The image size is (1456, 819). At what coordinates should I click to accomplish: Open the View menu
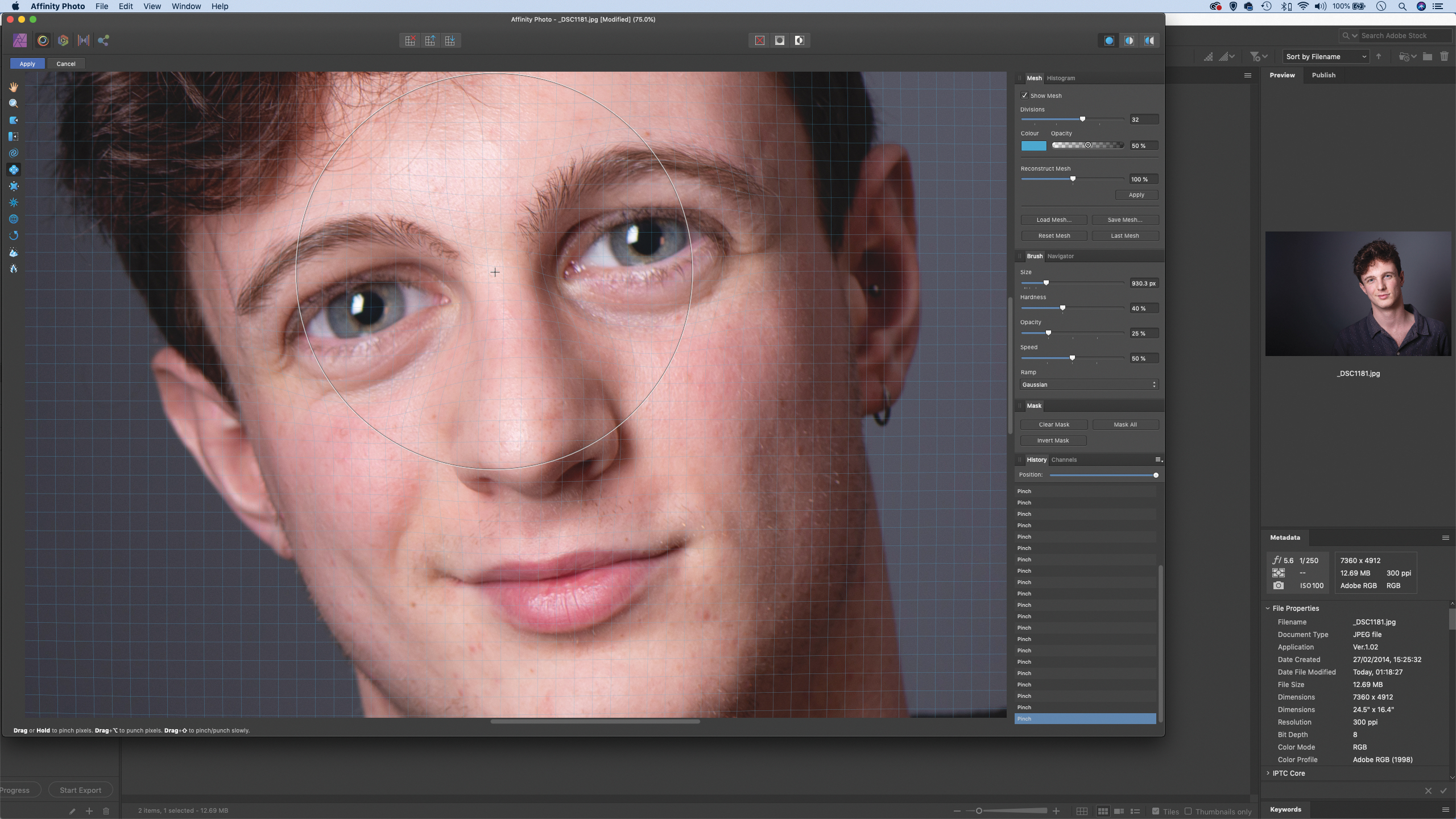pos(152,6)
